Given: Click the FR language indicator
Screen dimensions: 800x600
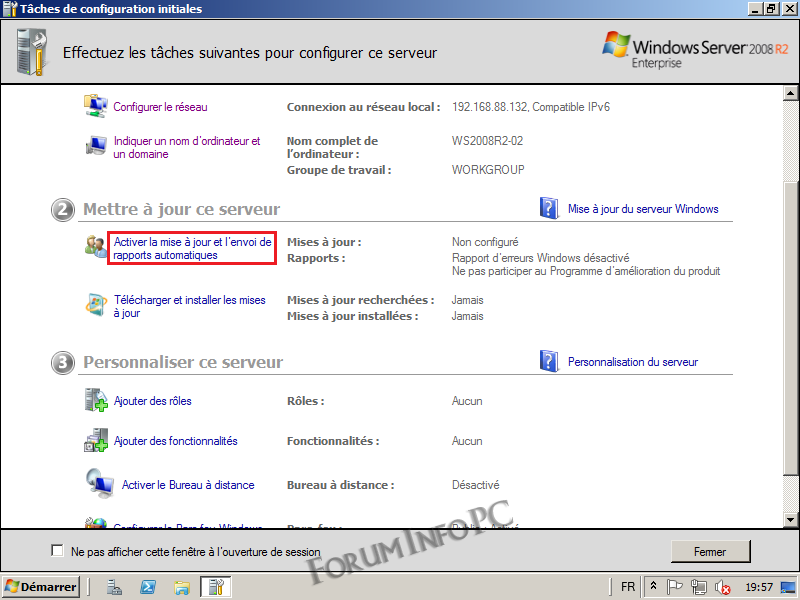Looking at the screenshot, I should tap(628, 587).
